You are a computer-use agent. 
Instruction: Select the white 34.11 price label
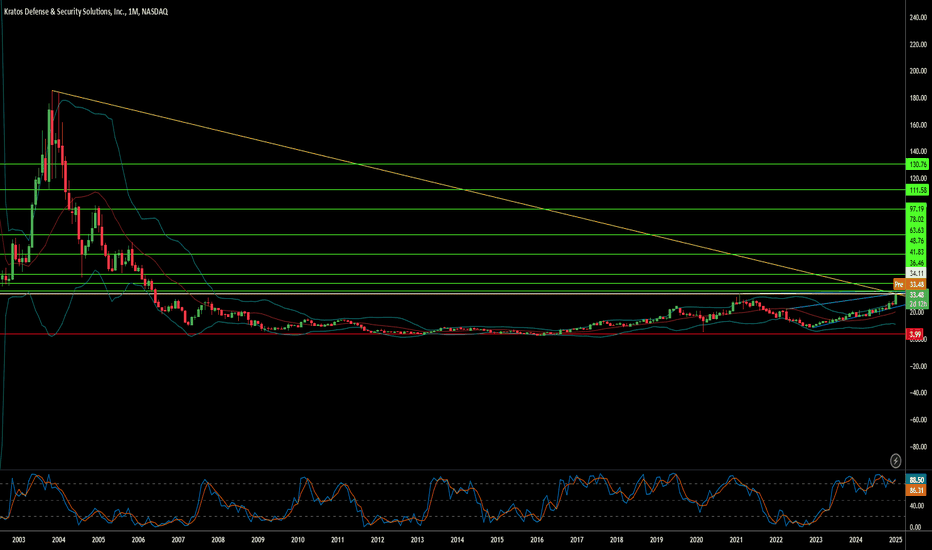pyautogui.click(x=918, y=274)
